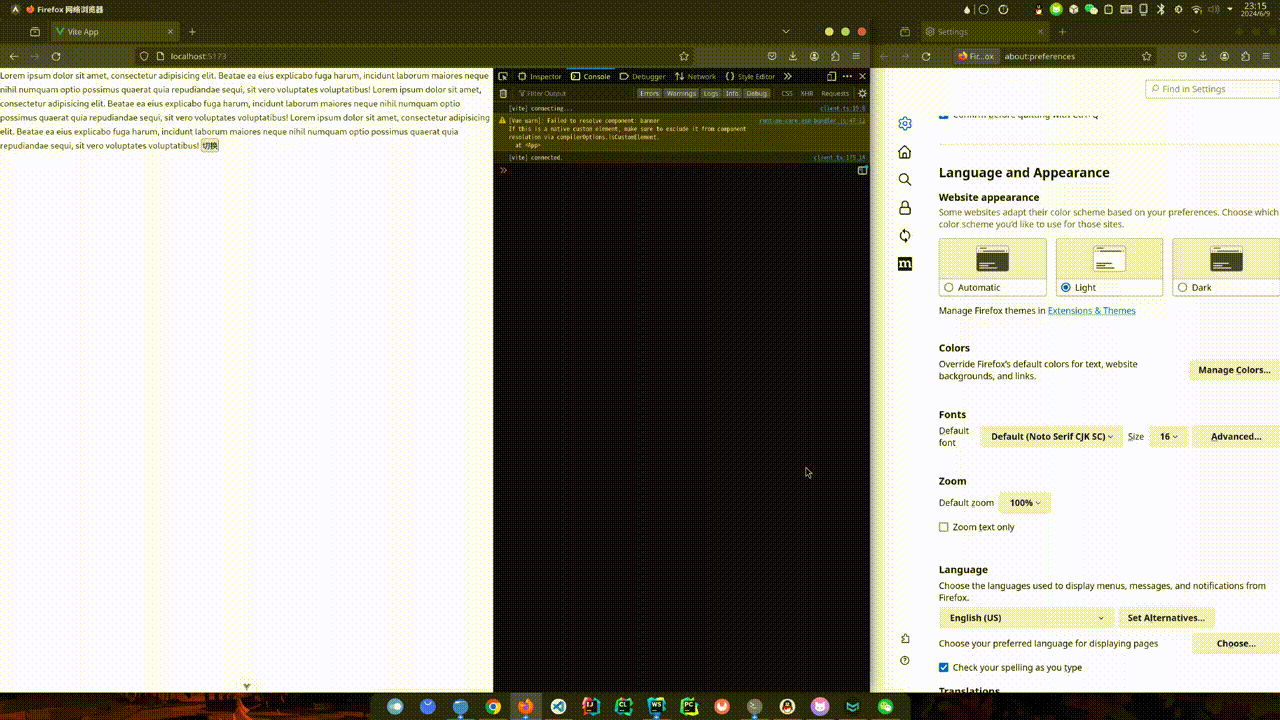Toggle the Debug console filter
The image size is (1280, 720).
tap(757, 93)
